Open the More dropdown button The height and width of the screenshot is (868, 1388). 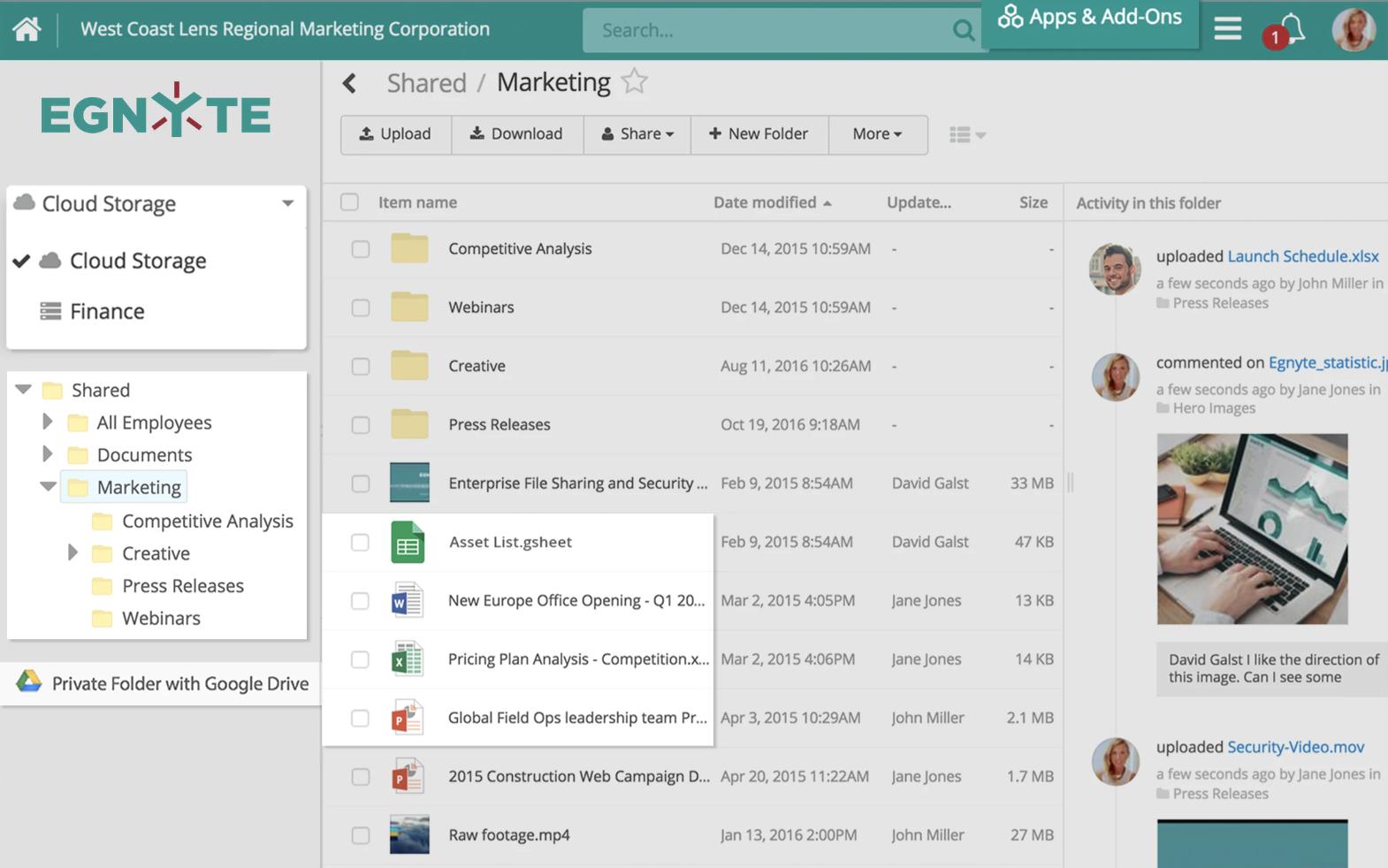878,134
